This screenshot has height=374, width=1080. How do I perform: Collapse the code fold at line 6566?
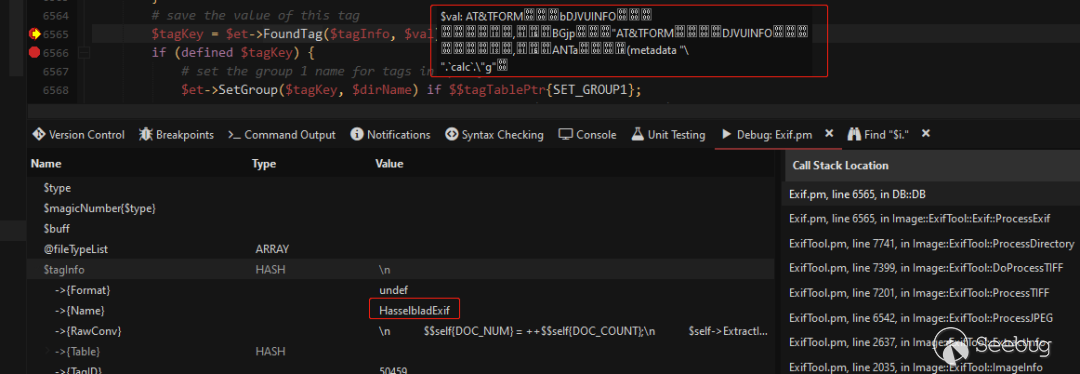pos(85,52)
